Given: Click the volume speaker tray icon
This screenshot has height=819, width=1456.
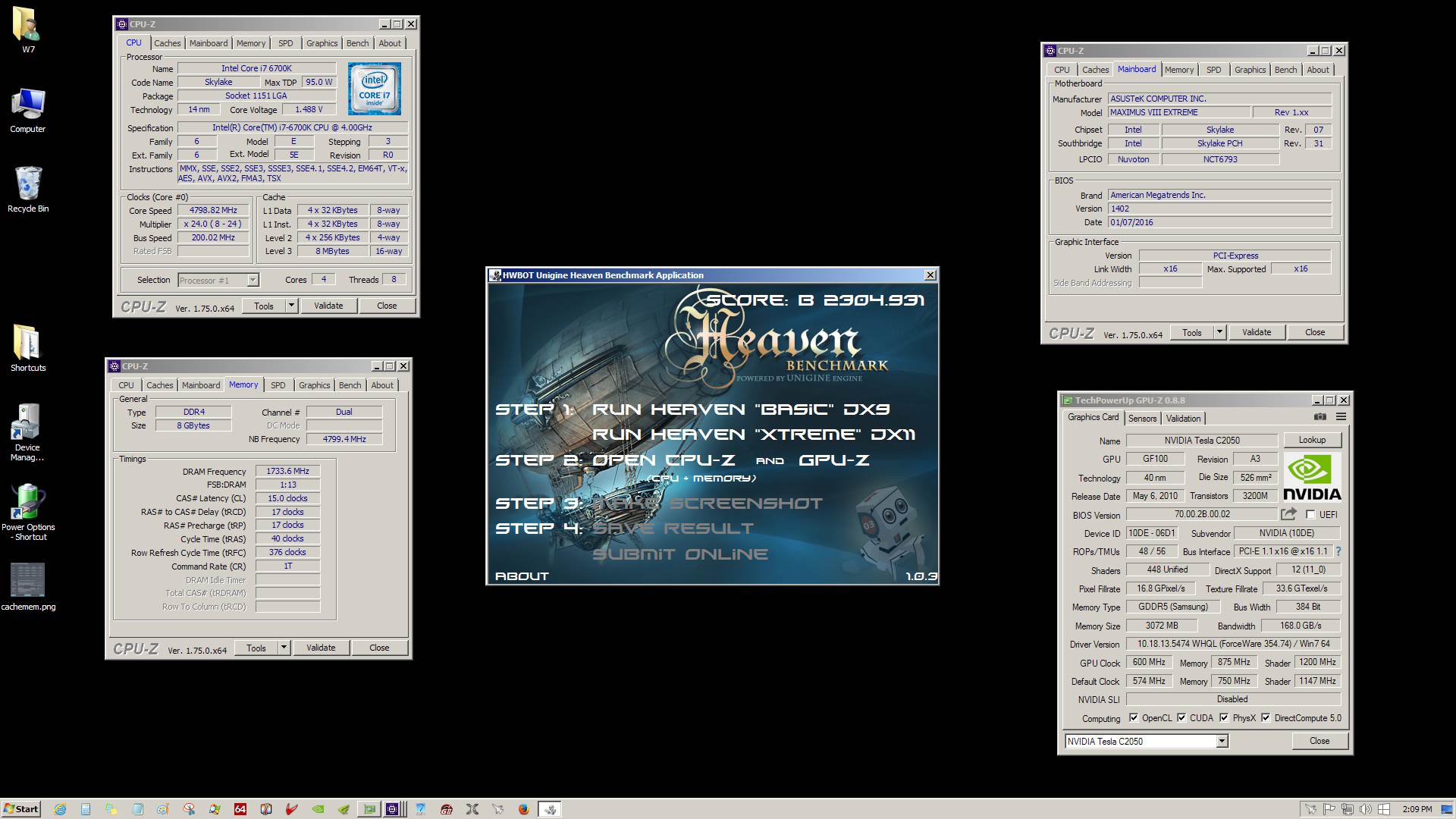Looking at the screenshot, I should [x=1365, y=809].
